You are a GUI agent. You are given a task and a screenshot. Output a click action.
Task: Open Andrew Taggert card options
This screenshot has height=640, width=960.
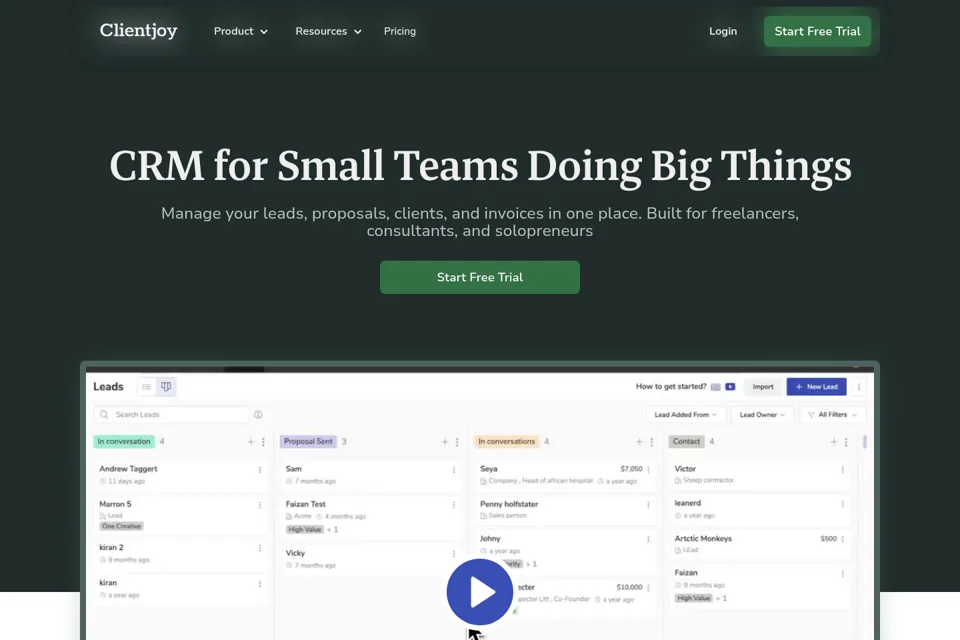260,470
